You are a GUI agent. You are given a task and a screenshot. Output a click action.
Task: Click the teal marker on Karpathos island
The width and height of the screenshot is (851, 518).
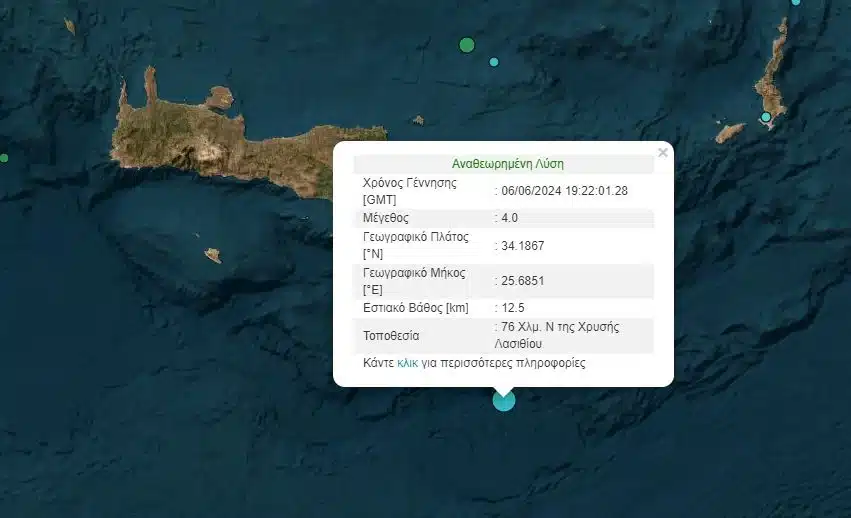coord(766,118)
